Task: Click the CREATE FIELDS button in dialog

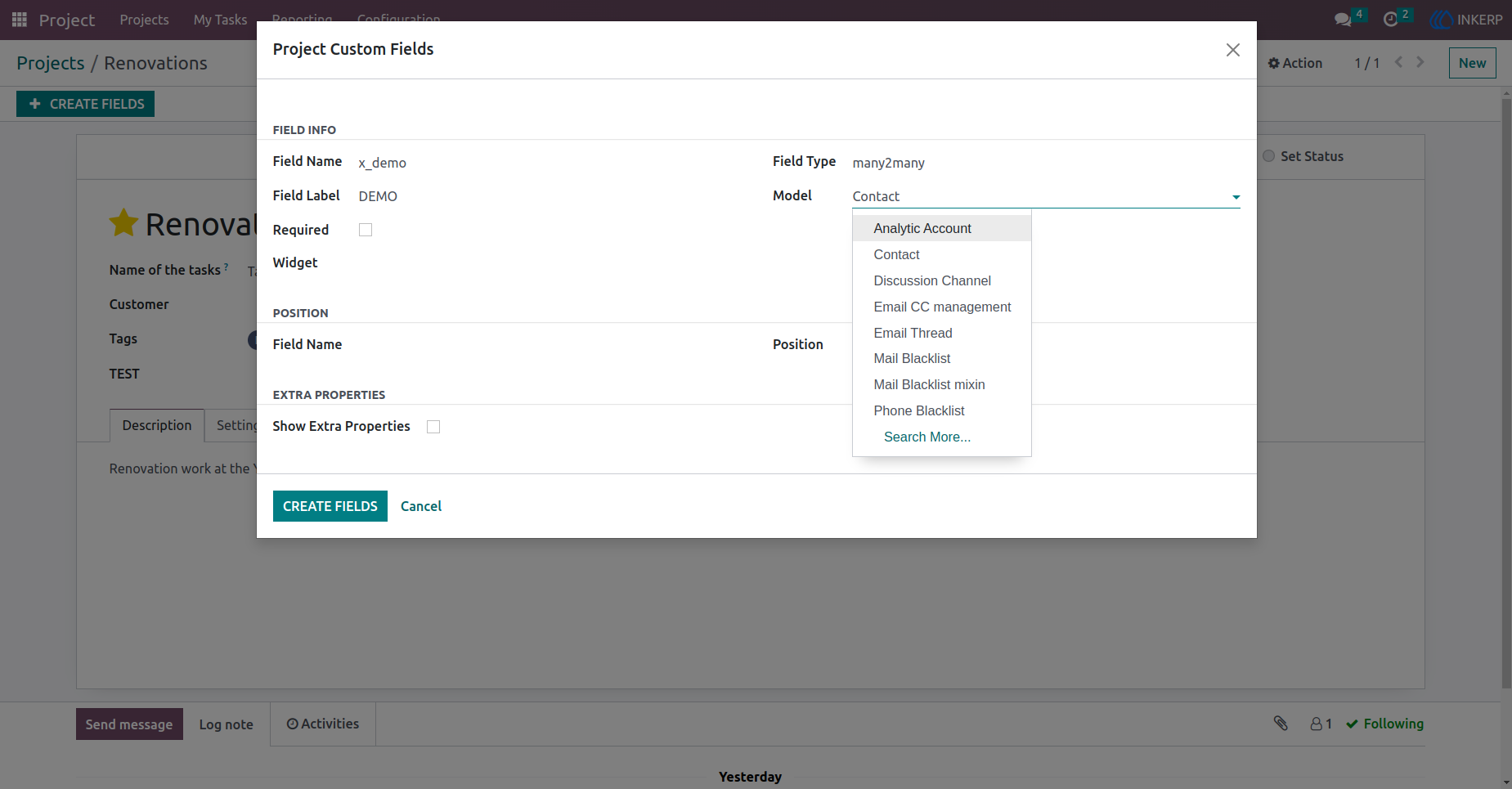Action: click(330, 506)
